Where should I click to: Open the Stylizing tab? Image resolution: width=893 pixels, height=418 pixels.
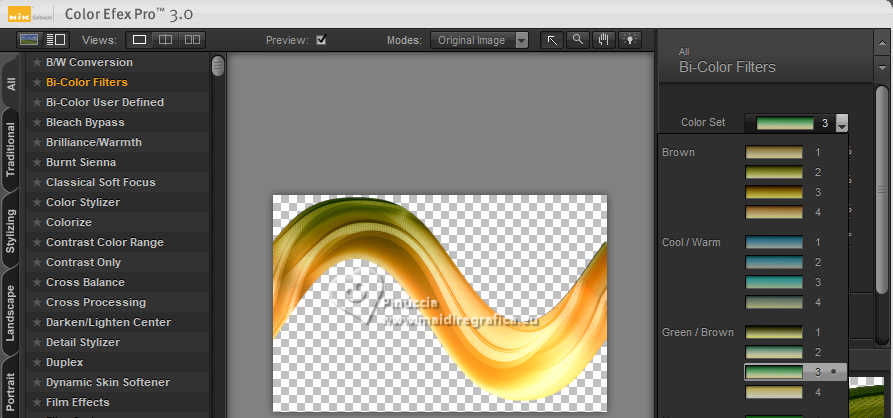point(11,231)
